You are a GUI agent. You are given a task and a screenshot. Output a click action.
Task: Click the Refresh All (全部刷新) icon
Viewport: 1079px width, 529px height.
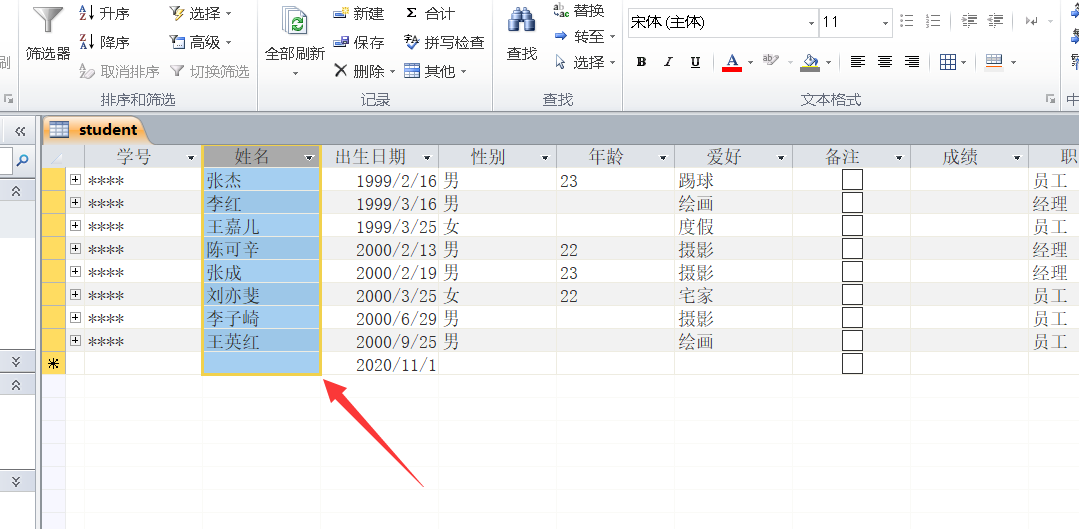[294, 24]
